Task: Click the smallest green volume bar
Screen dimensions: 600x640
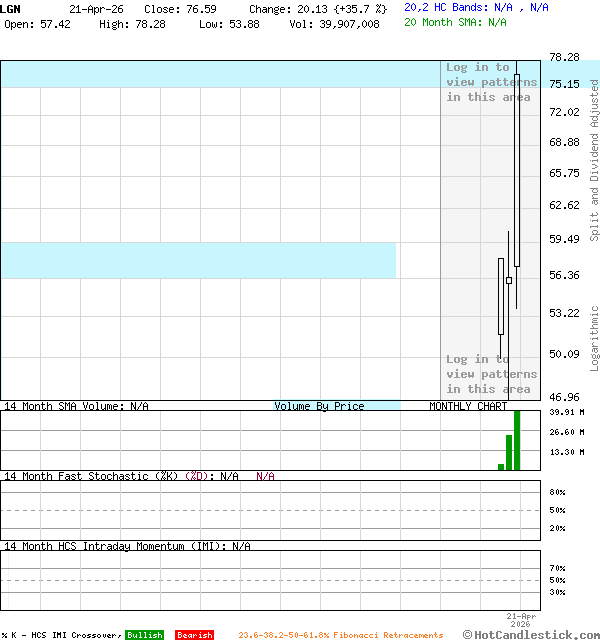Action: click(x=501, y=466)
